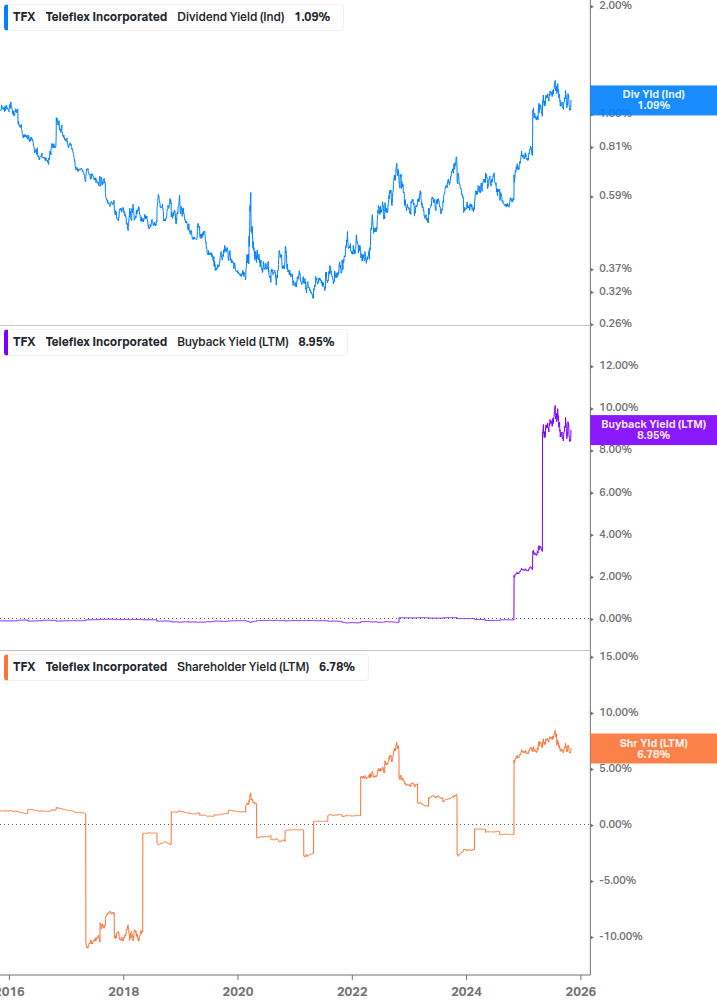
Task: Click the 6.00% tick on the buyback axis
Action: [615, 492]
